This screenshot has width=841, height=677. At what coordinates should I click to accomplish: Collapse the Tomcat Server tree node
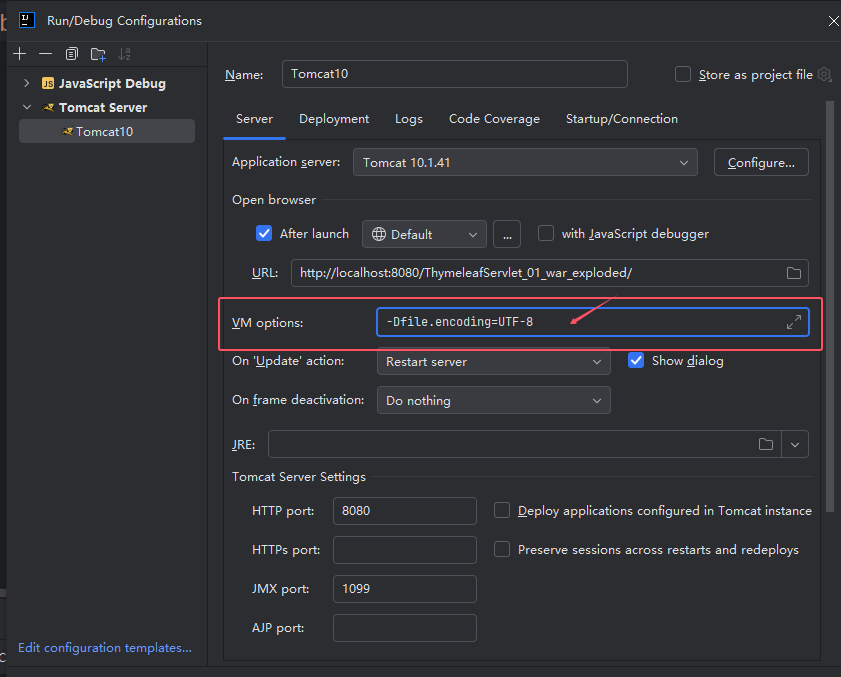click(x=27, y=107)
